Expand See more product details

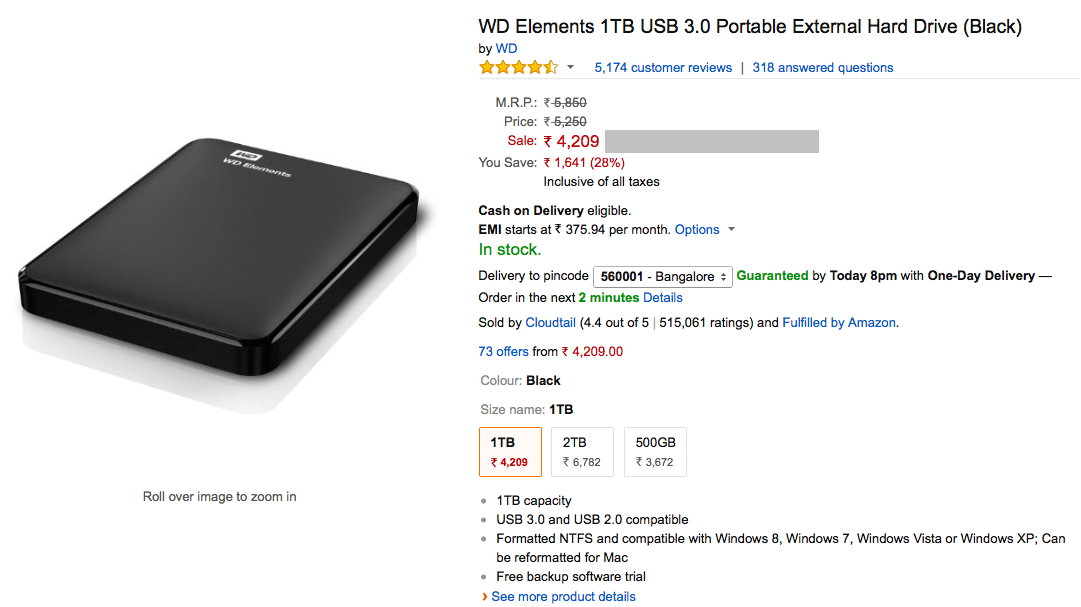563,597
